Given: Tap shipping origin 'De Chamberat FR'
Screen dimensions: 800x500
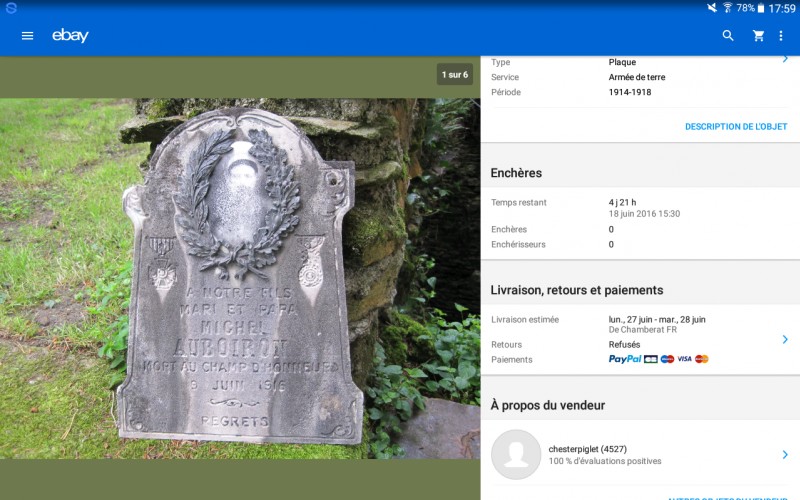Looking at the screenshot, I should 642,330.
